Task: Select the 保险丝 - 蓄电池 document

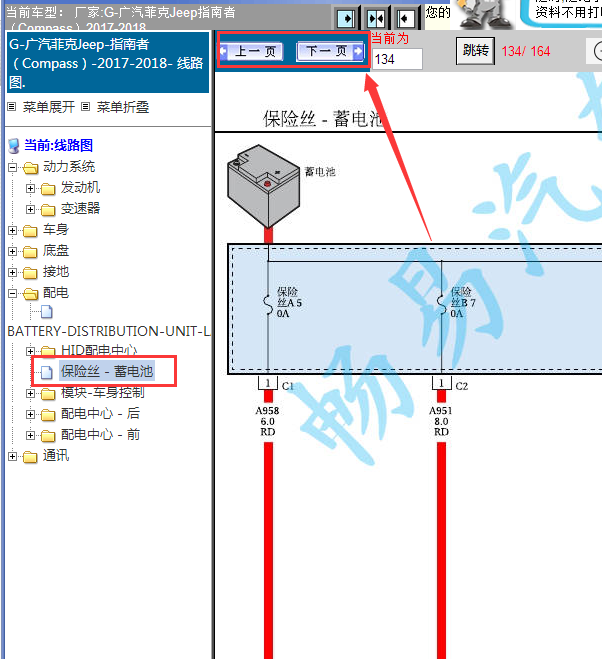Action: [107, 371]
